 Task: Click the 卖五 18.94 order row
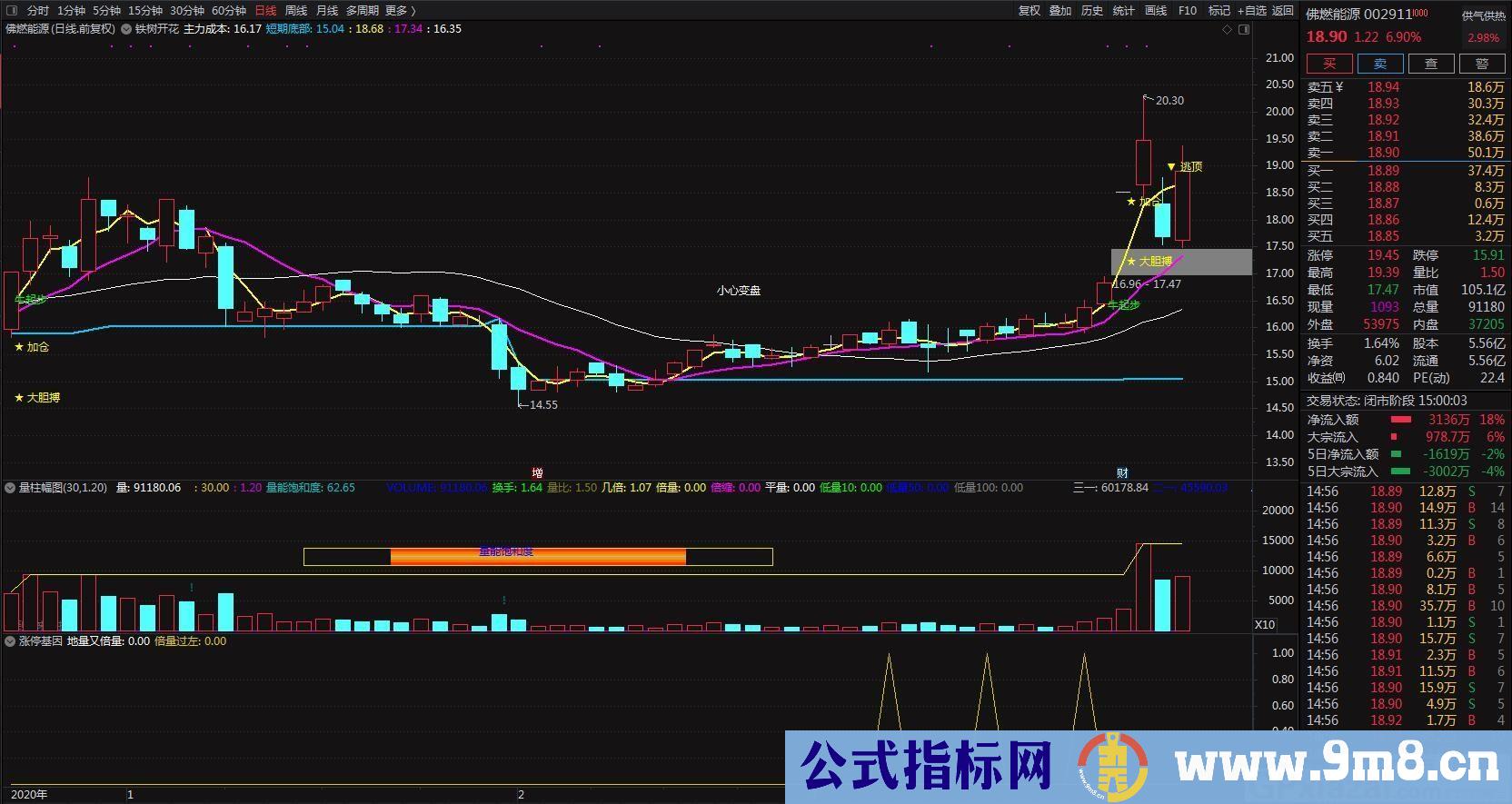[x=1407, y=87]
